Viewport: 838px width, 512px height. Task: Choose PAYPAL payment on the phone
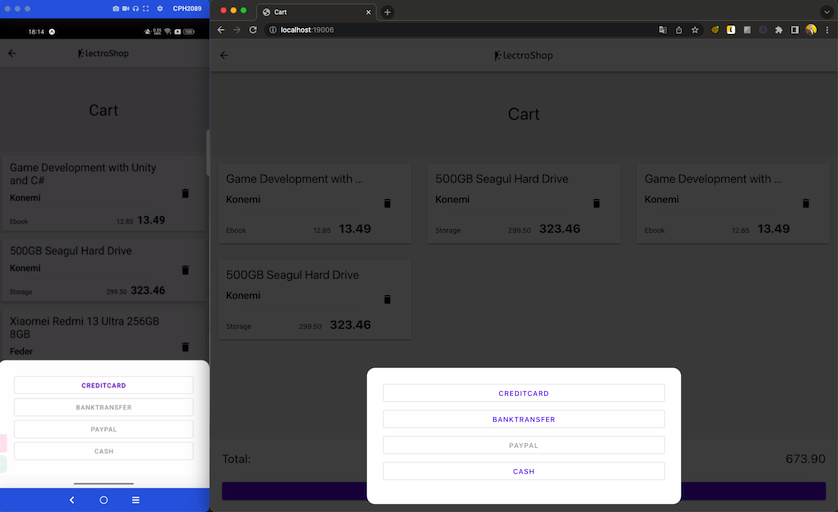click(x=104, y=429)
